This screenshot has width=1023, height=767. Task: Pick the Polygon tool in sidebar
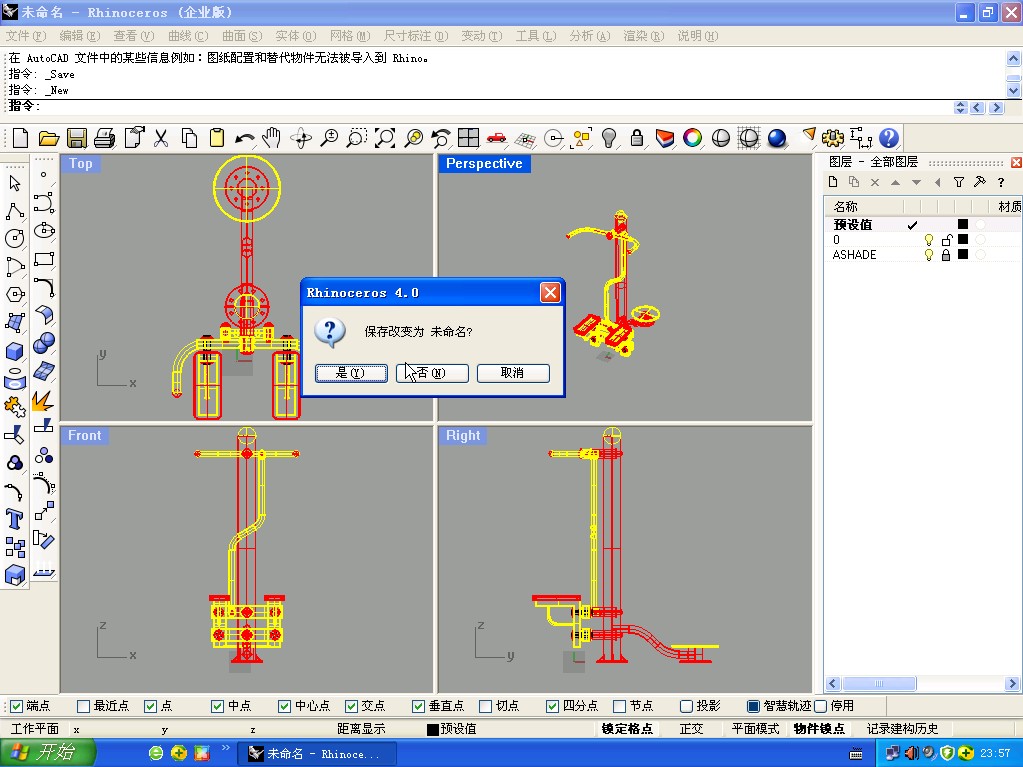(15, 295)
